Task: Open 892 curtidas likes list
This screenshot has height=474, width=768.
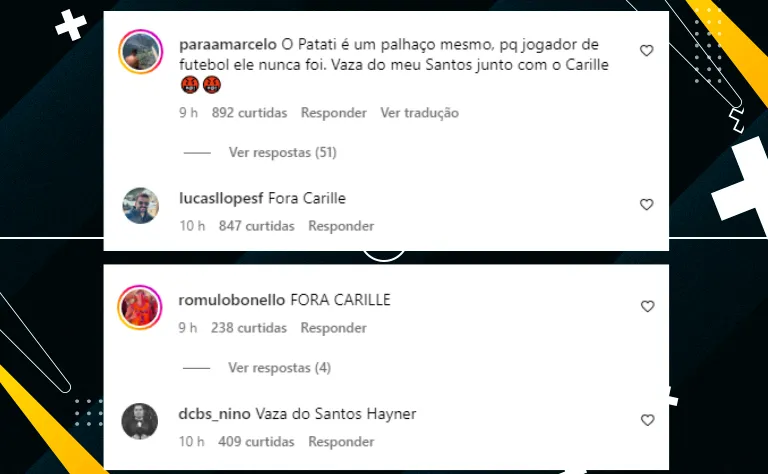Action: tap(249, 113)
